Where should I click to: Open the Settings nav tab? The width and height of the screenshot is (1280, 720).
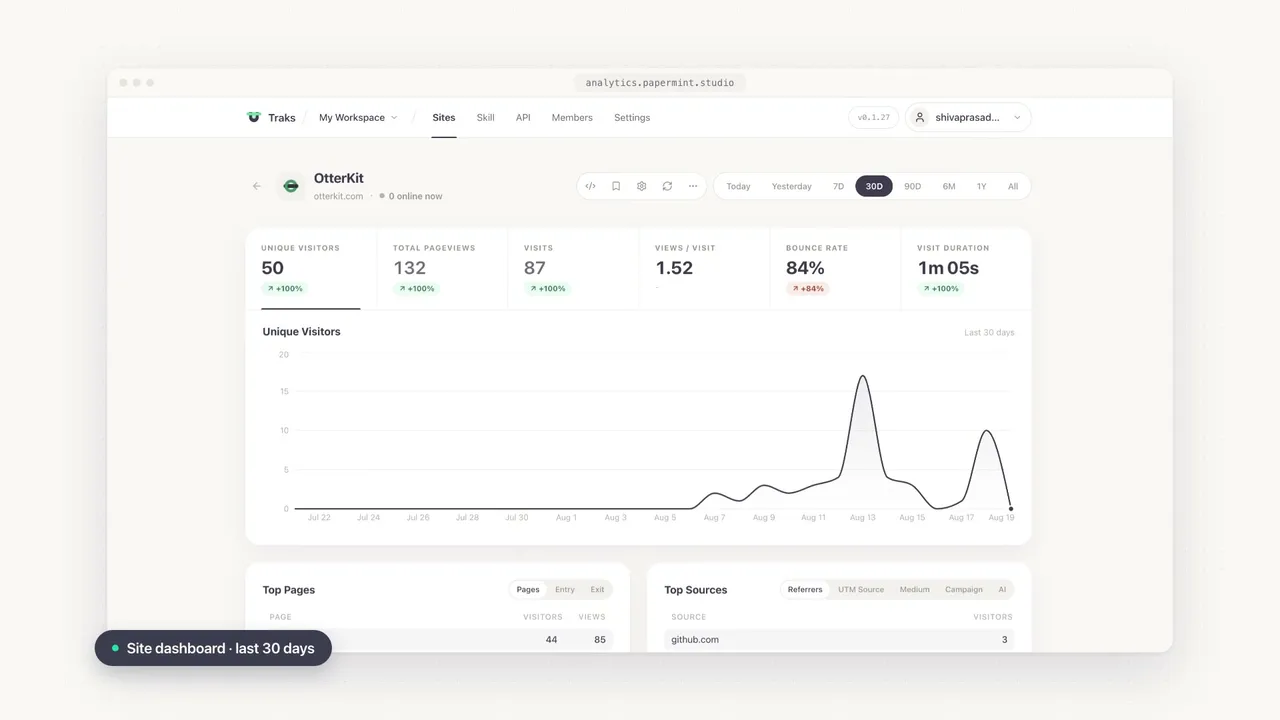632,117
